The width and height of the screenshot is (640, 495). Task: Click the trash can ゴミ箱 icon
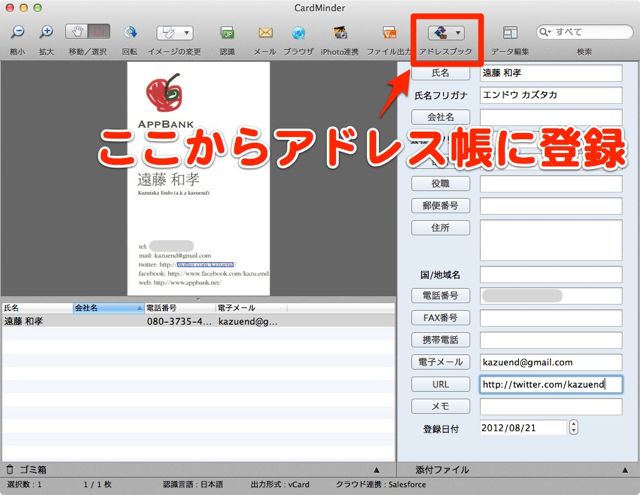[10, 470]
